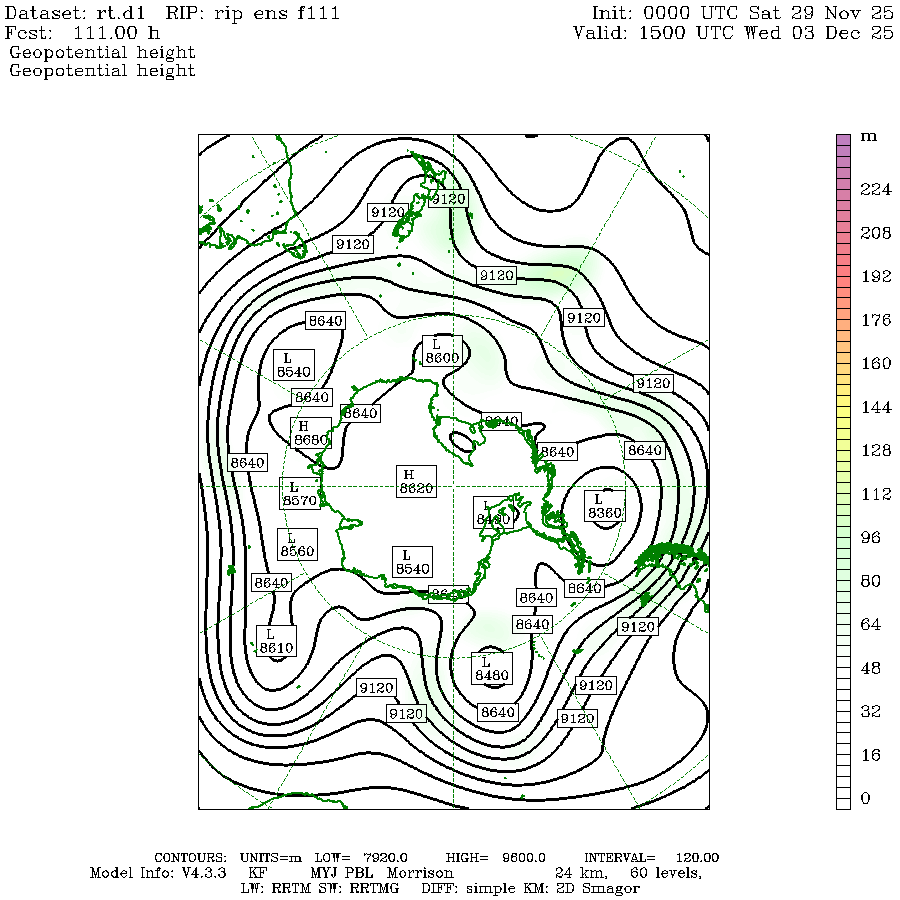Select the 'LW: RRTM' footer text
Viewport: 900px width, 900px height.
[274, 889]
